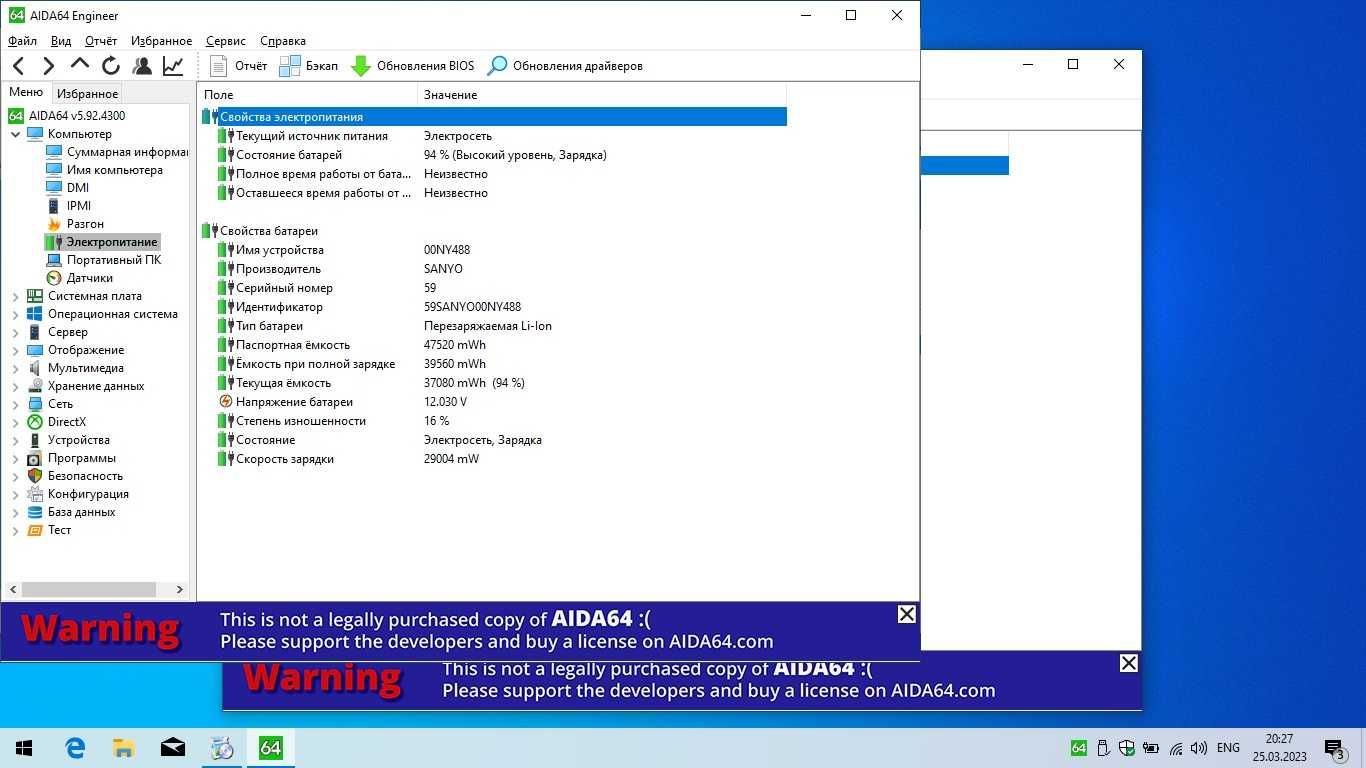Select the Напряжение батареи row
This screenshot has height=768, width=1366.
point(494,402)
